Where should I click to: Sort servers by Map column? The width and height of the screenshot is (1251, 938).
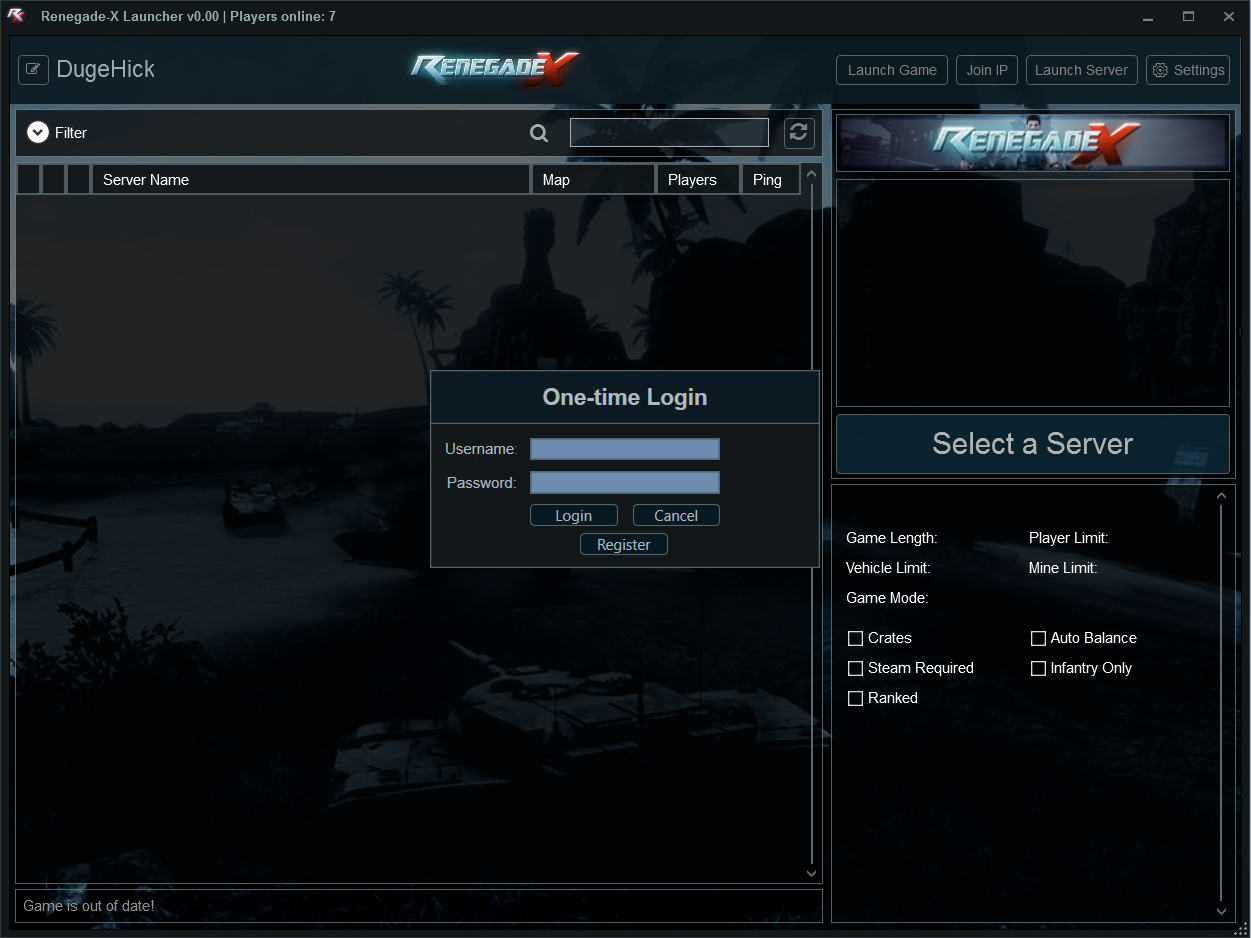(x=593, y=180)
